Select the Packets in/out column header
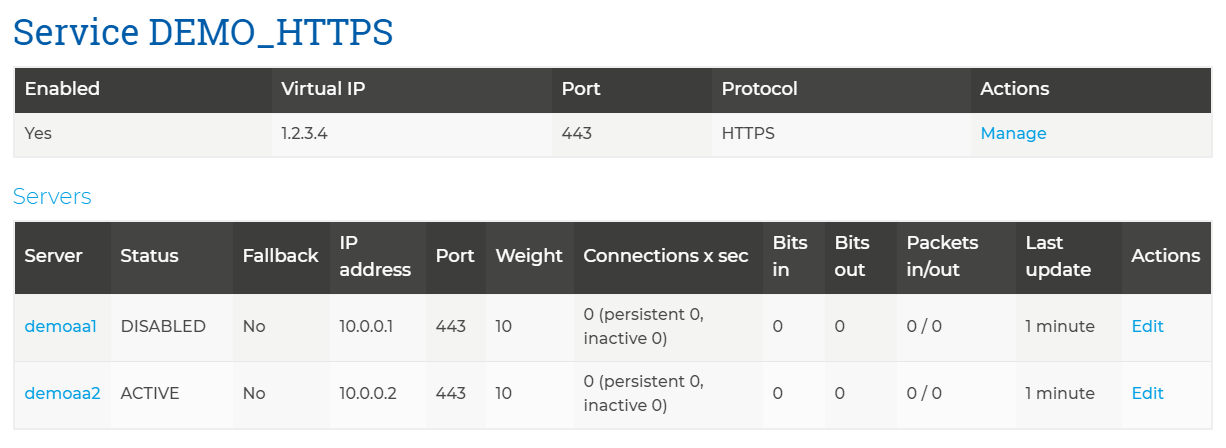1226x448 pixels. tap(942, 256)
